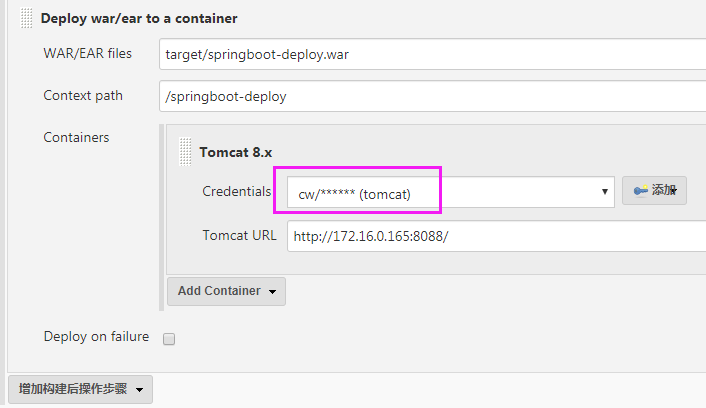Focus the WAR/EAR files input field
This screenshot has height=408, width=706.
pos(432,54)
